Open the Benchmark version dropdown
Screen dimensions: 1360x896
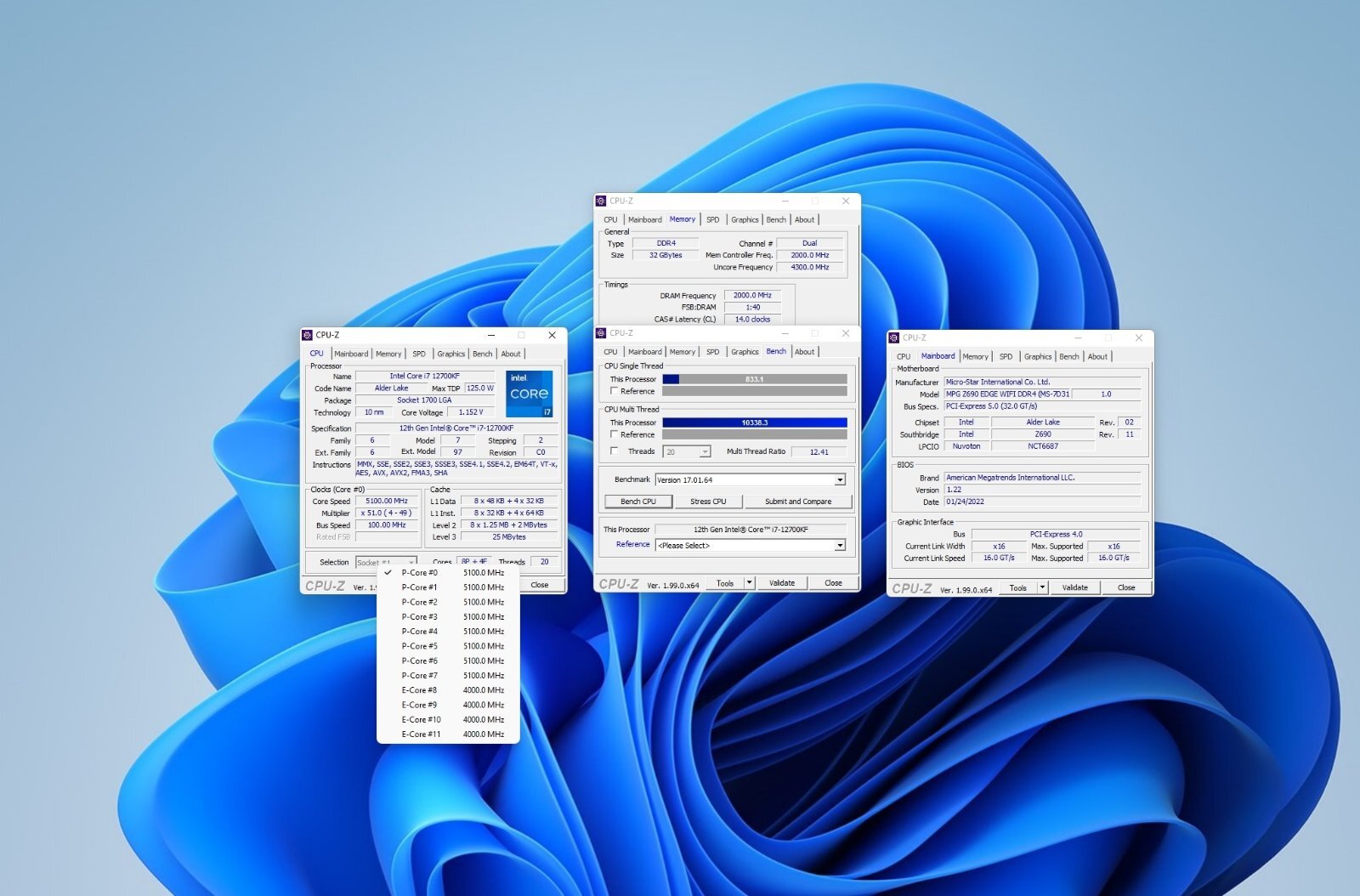[x=751, y=480]
